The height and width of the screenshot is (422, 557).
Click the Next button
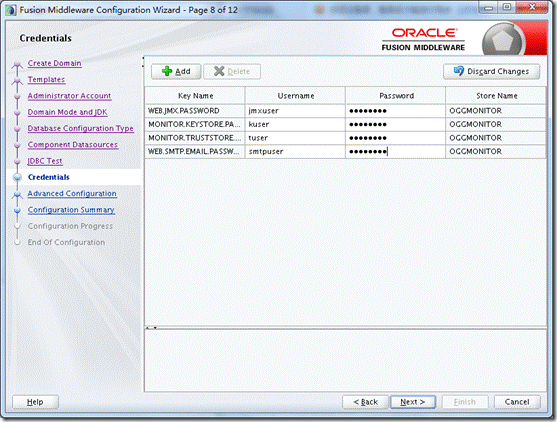click(x=413, y=402)
